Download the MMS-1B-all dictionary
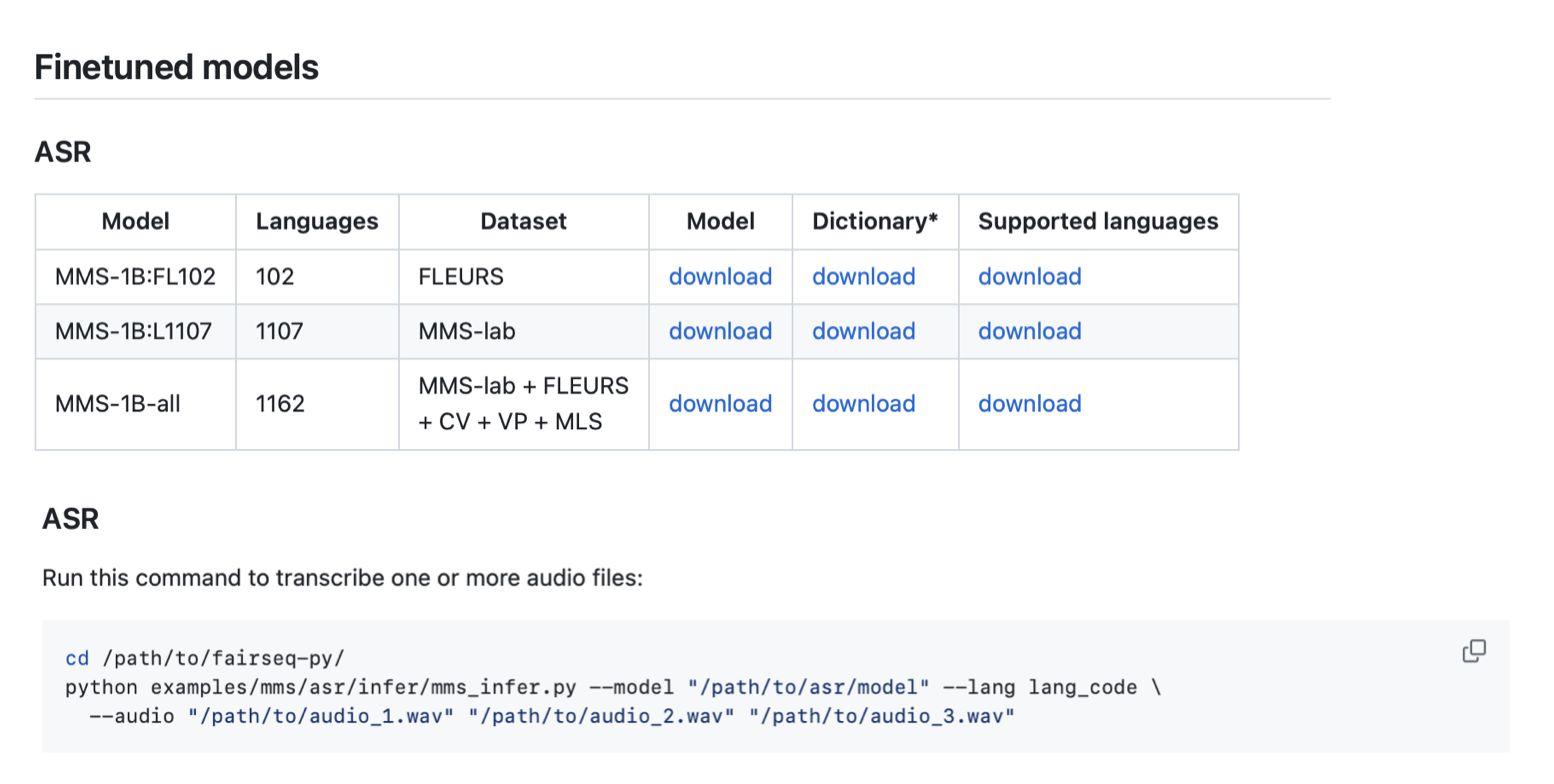 pyautogui.click(x=863, y=404)
